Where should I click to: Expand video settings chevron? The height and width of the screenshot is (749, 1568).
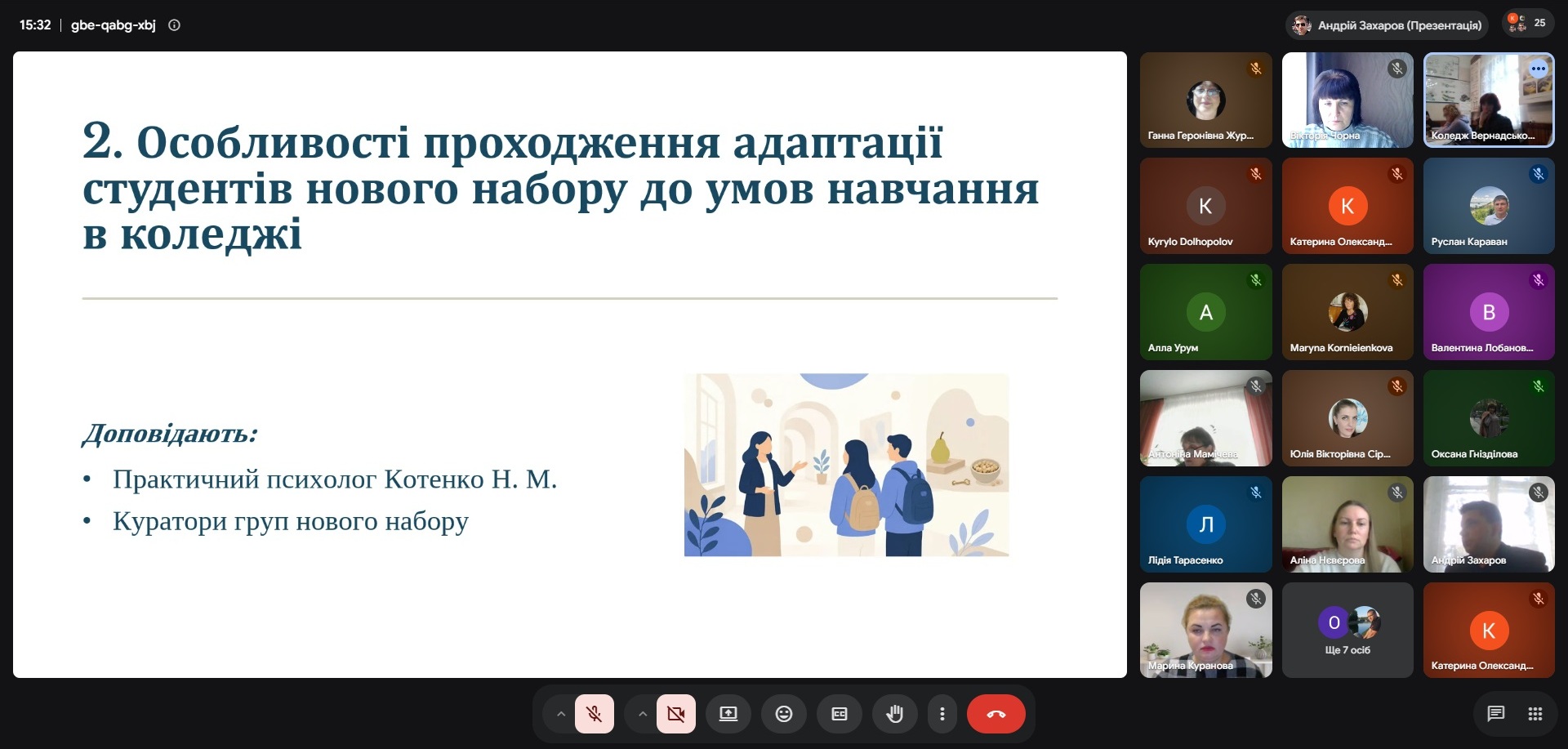click(643, 714)
